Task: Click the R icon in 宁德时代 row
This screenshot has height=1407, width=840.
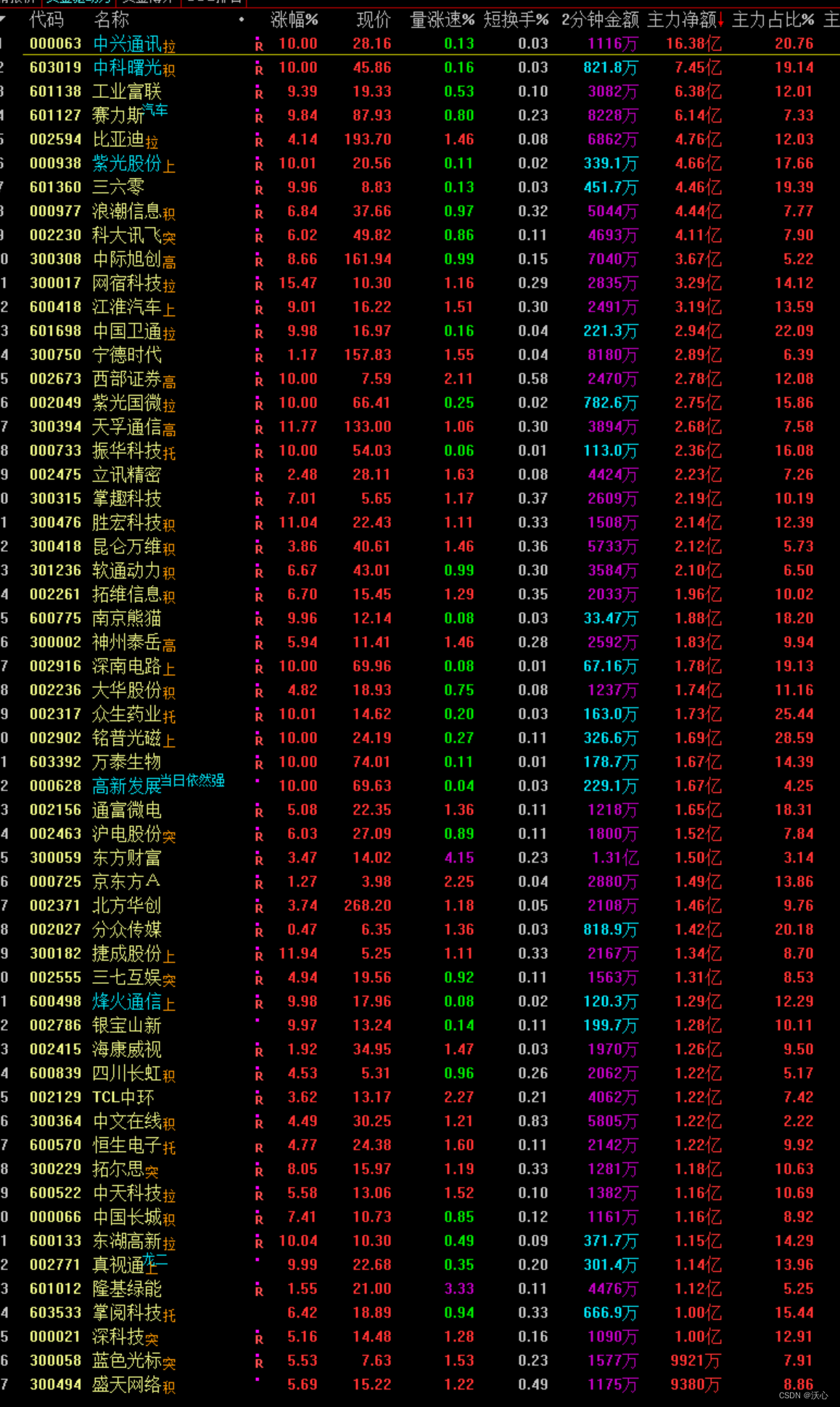Action: [x=259, y=357]
